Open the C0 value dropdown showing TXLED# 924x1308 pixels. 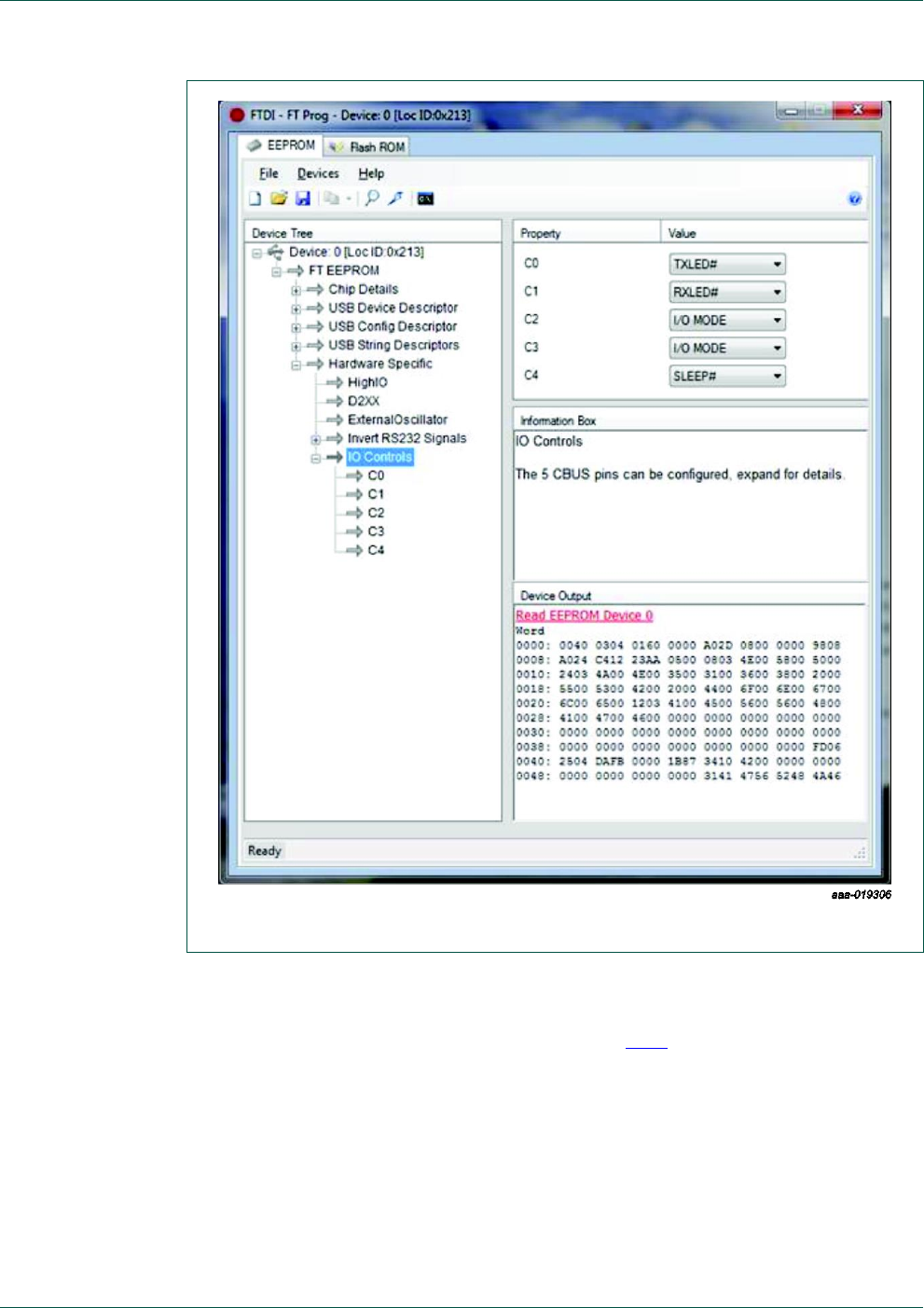click(727, 265)
